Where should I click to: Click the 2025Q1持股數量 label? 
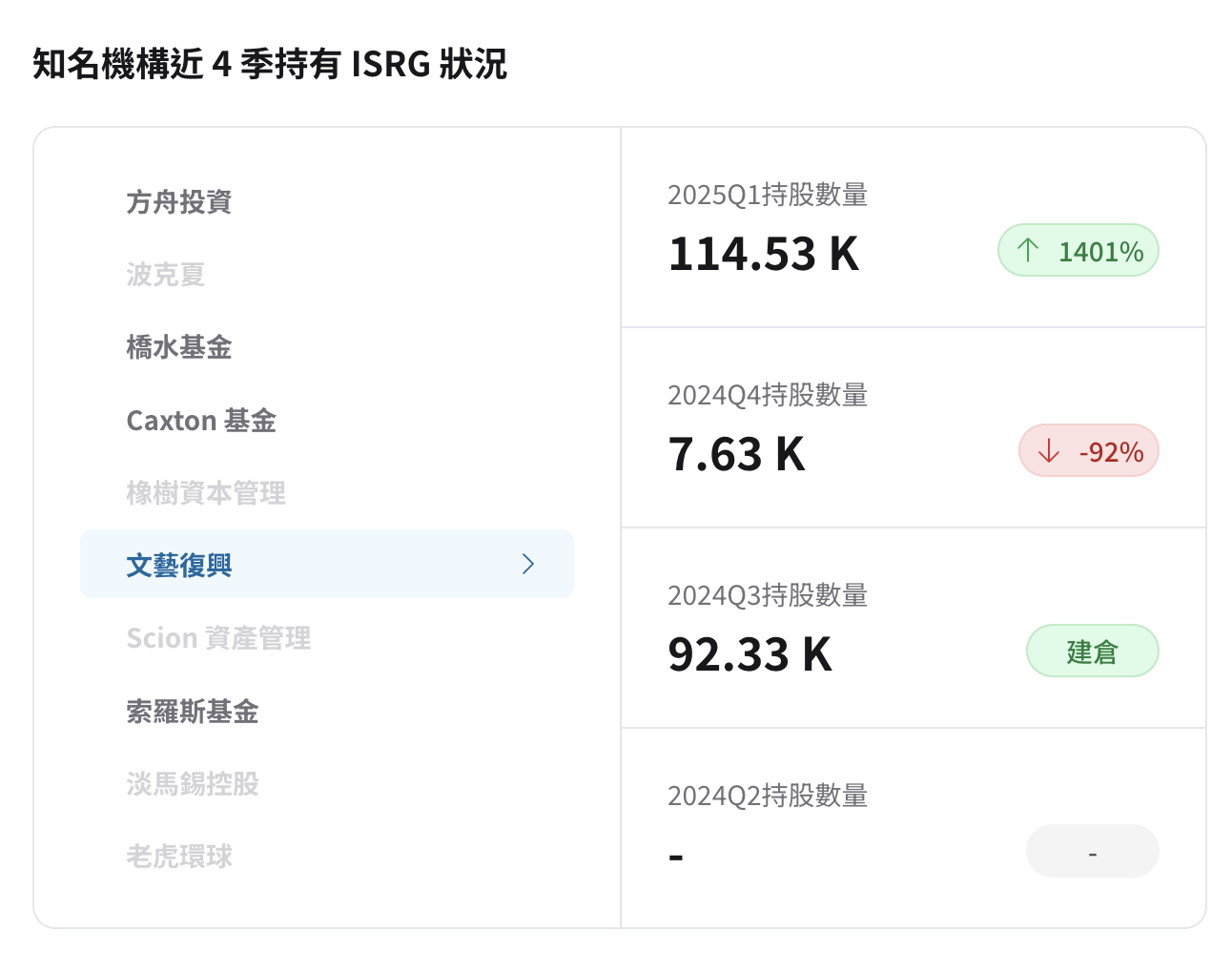pyautogui.click(x=768, y=196)
